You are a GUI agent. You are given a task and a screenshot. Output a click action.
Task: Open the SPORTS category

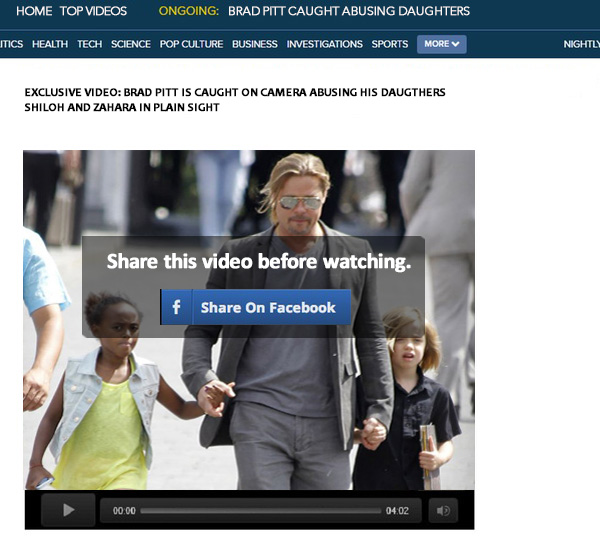390,44
